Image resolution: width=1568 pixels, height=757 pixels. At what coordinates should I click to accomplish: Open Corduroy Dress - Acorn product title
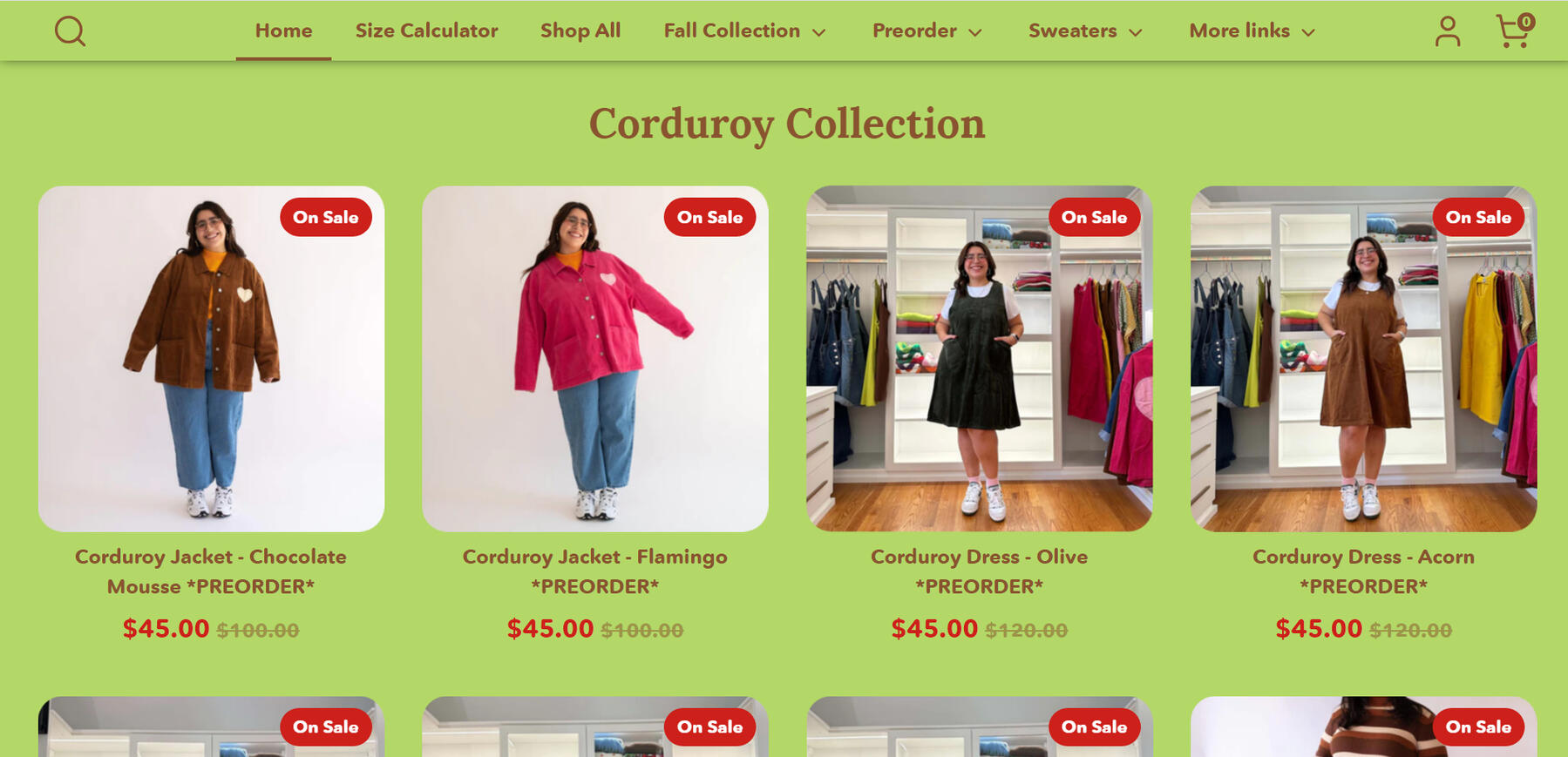[x=1363, y=571]
